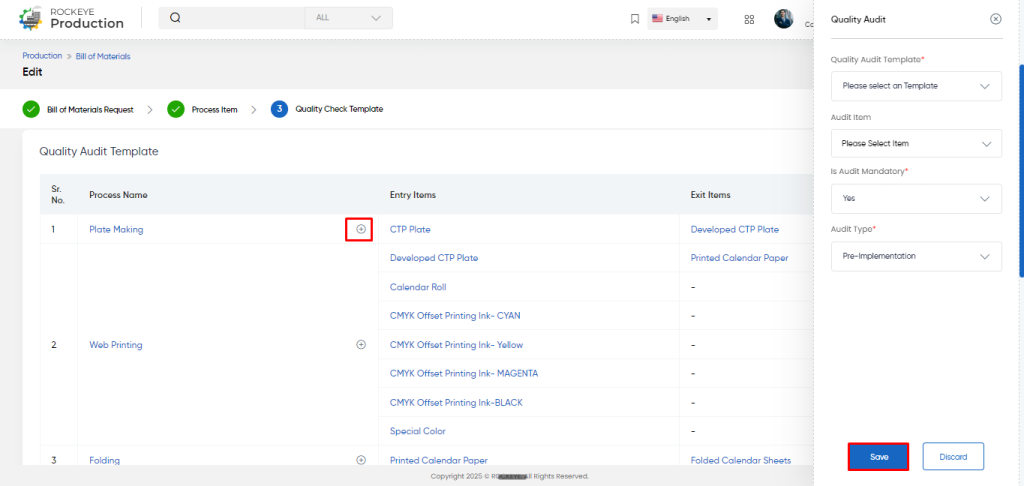Go to Bill of Materials Request step
The image size is (1024, 486).
coord(78,109)
